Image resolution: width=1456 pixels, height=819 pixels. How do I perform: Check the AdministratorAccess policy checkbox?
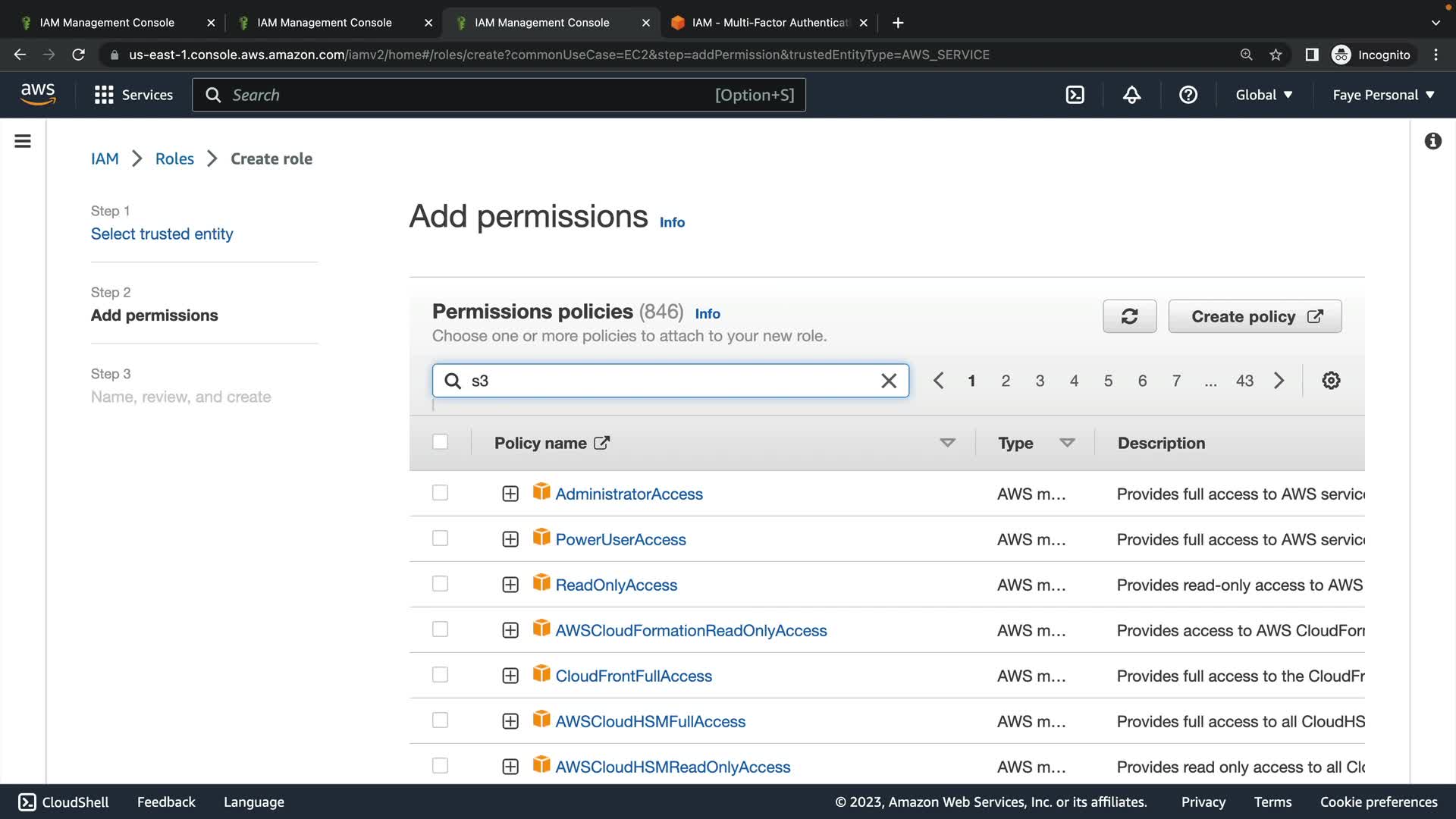440,493
